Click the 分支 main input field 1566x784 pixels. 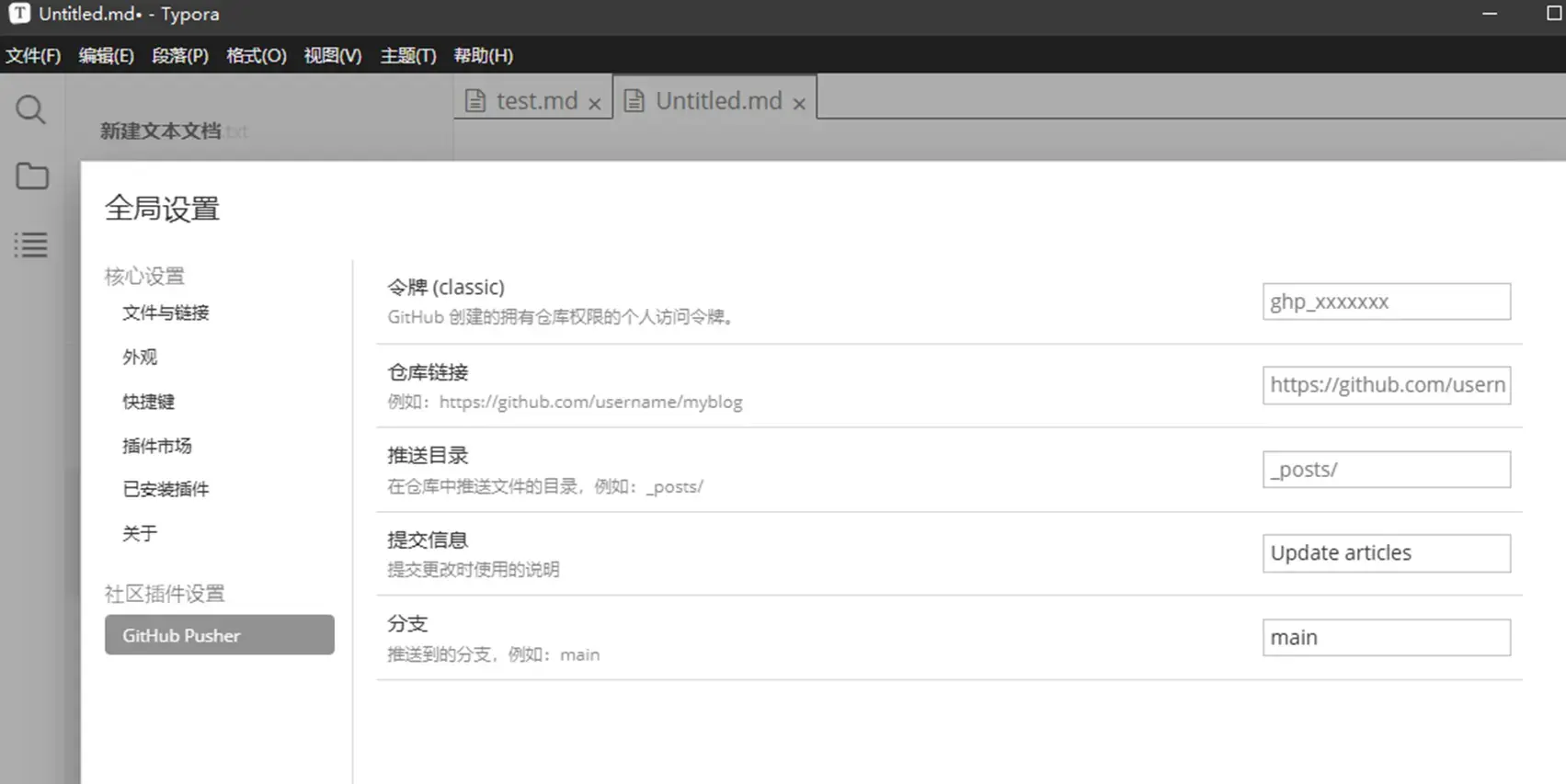tap(1386, 638)
